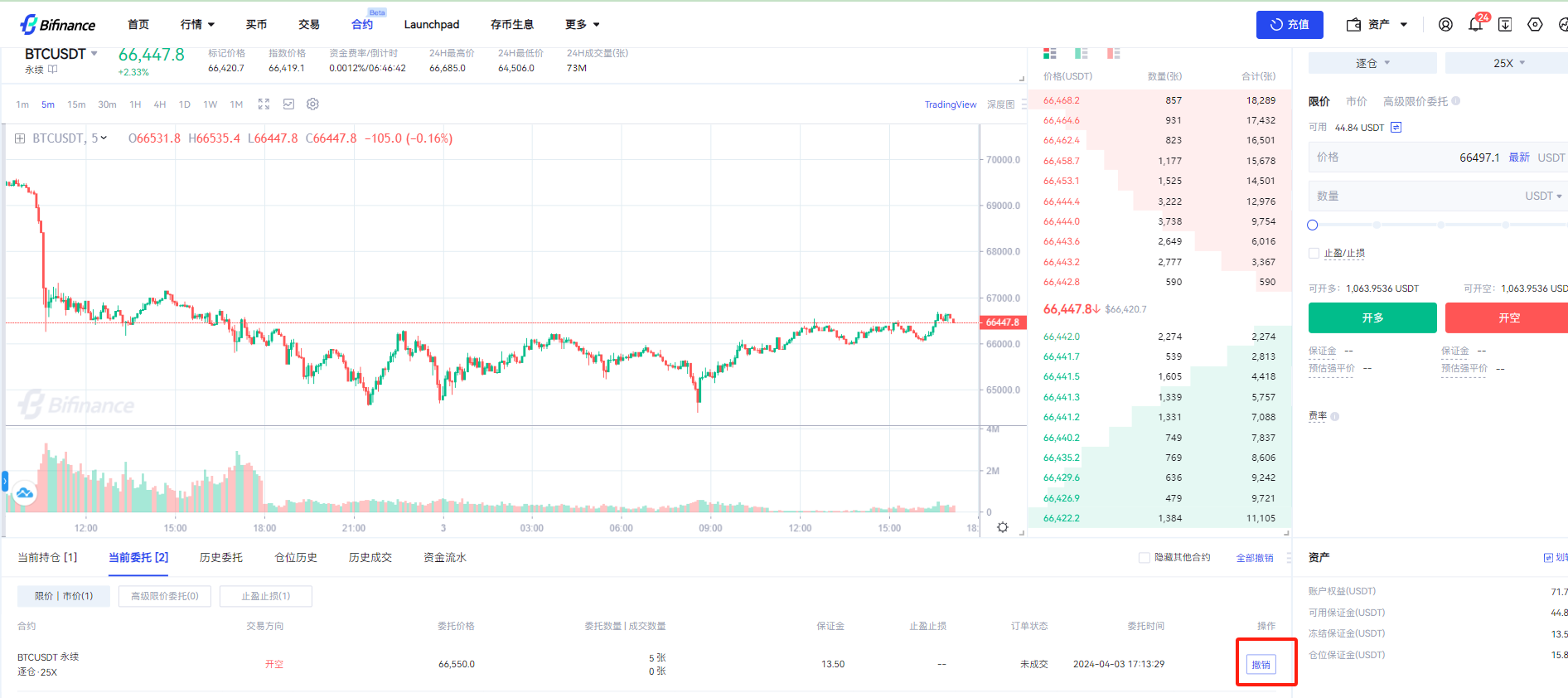
Task: Show sell-only red order book view
Action: click(x=1113, y=54)
